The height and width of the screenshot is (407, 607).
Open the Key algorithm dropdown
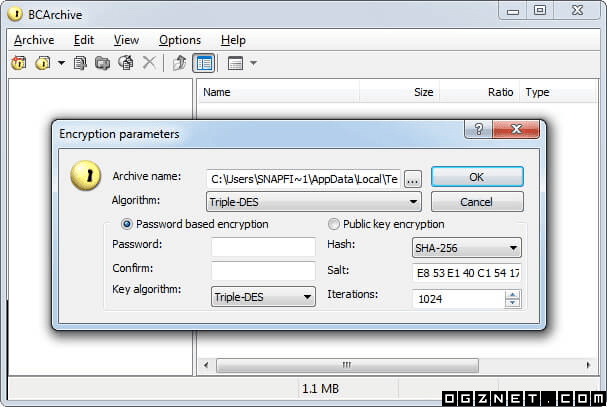point(263,296)
